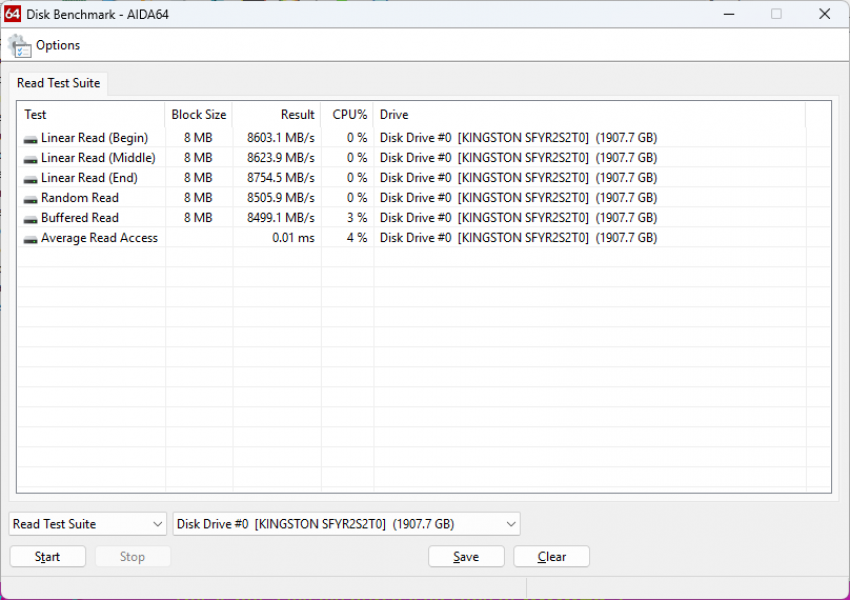Click the drive name in the Average Read Access row
Image resolution: width=850 pixels, height=600 pixels.
click(518, 238)
